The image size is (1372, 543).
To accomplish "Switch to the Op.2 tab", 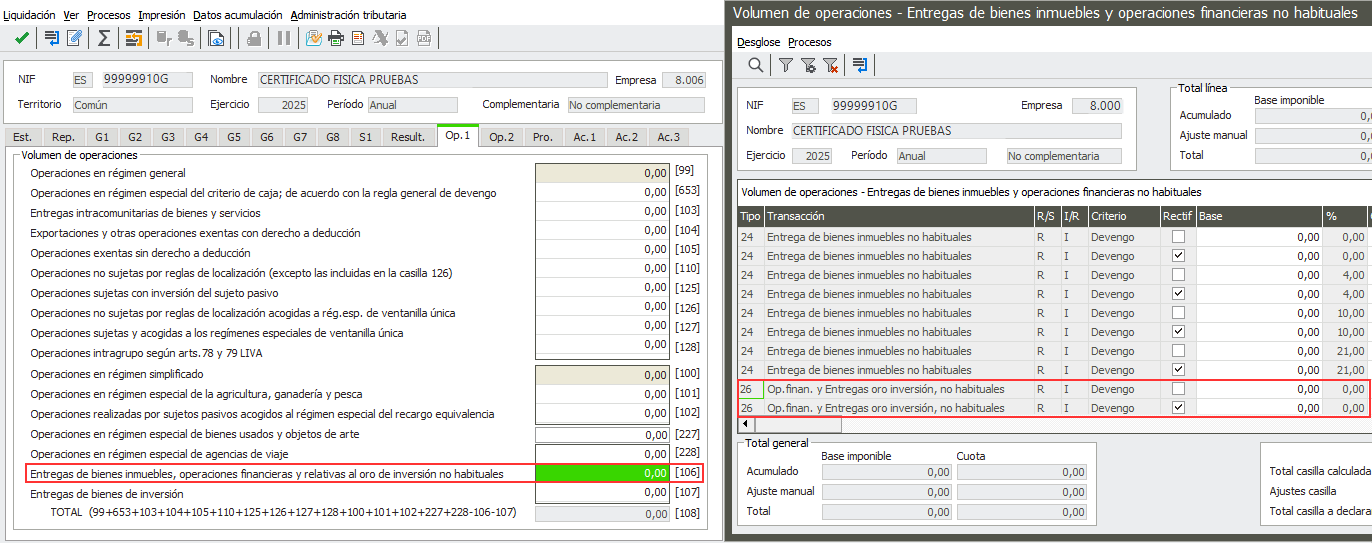I will coord(501,137).
